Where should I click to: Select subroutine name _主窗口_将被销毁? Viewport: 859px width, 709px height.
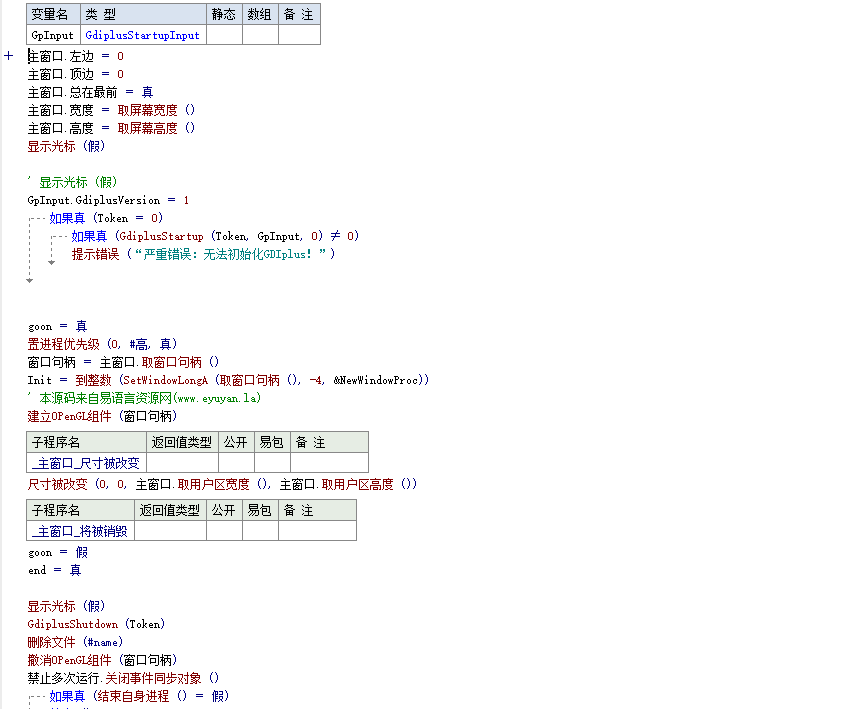tap(79, 531)
